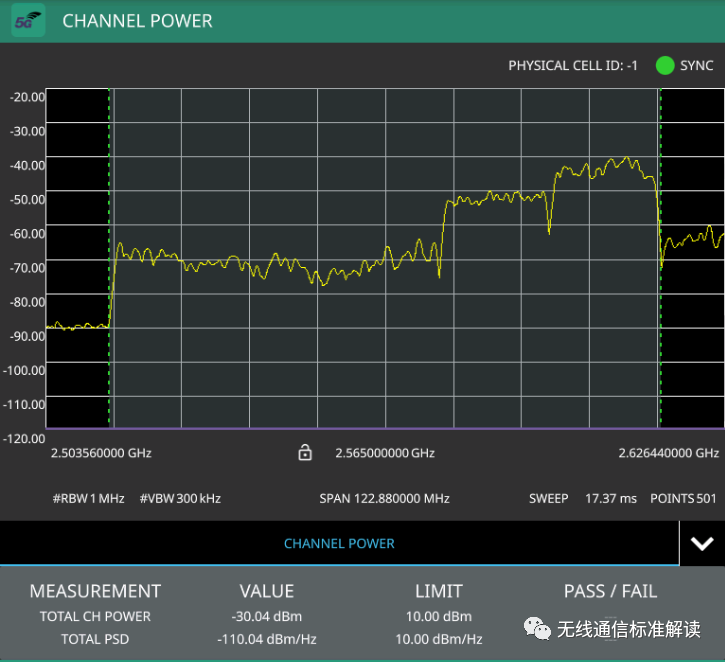
Task: Edit center frequency 2.565000000 GHz
Action: coord(385,453)
